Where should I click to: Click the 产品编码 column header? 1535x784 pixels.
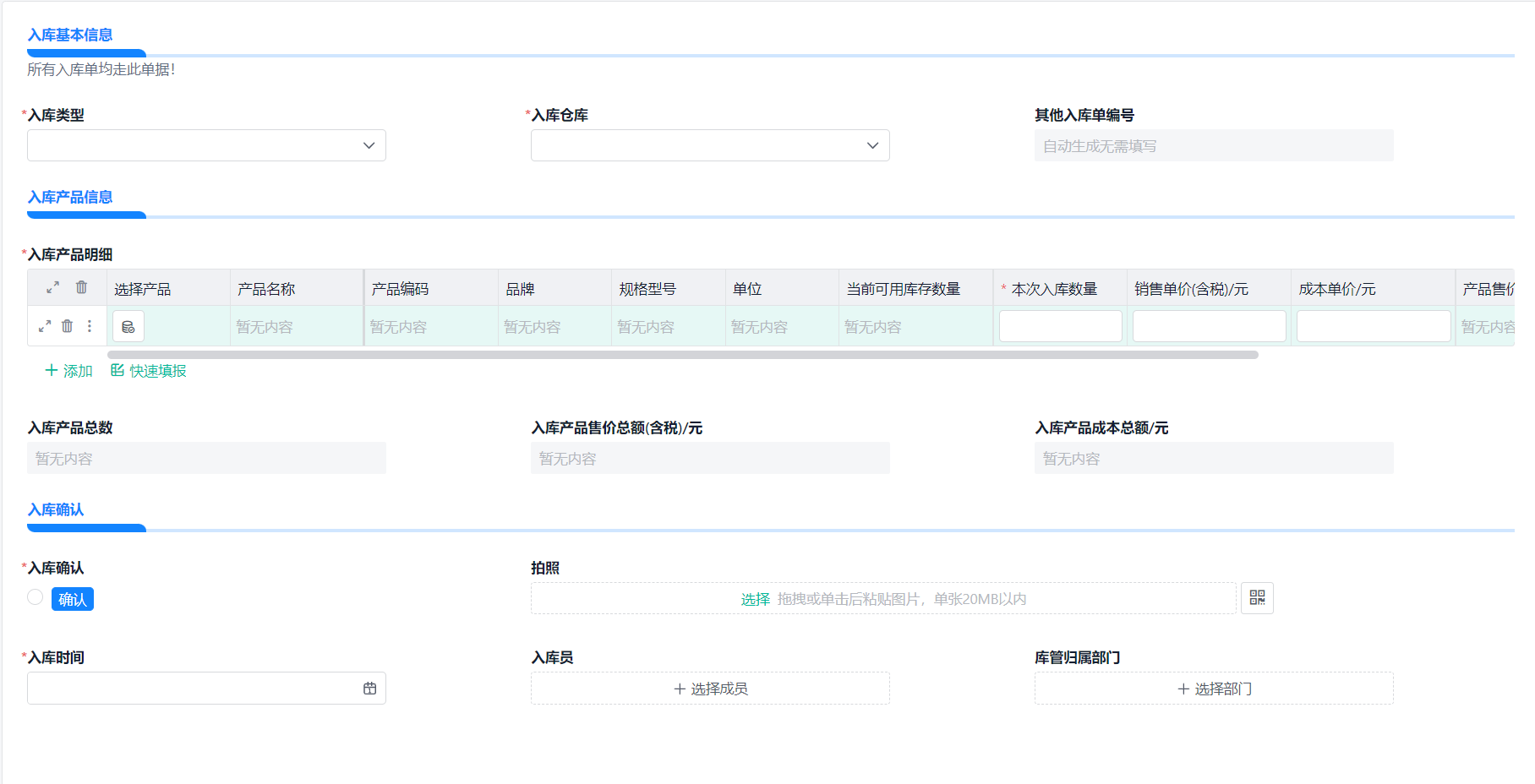[x=431, y=288]
